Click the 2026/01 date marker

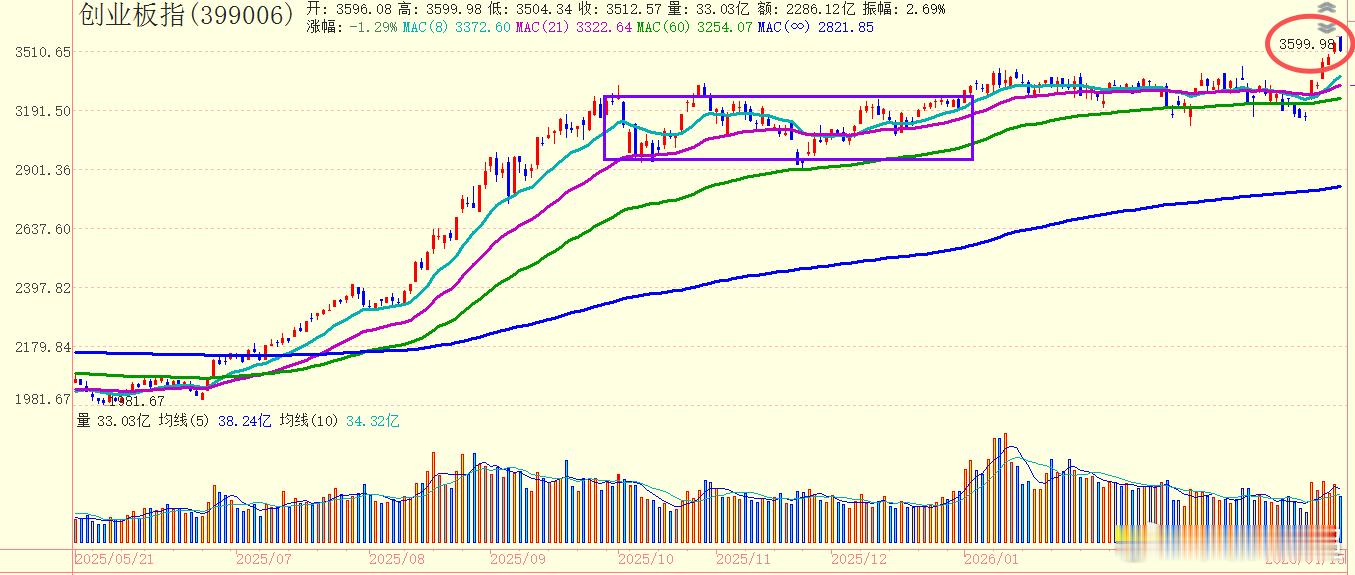pos(992,558)
